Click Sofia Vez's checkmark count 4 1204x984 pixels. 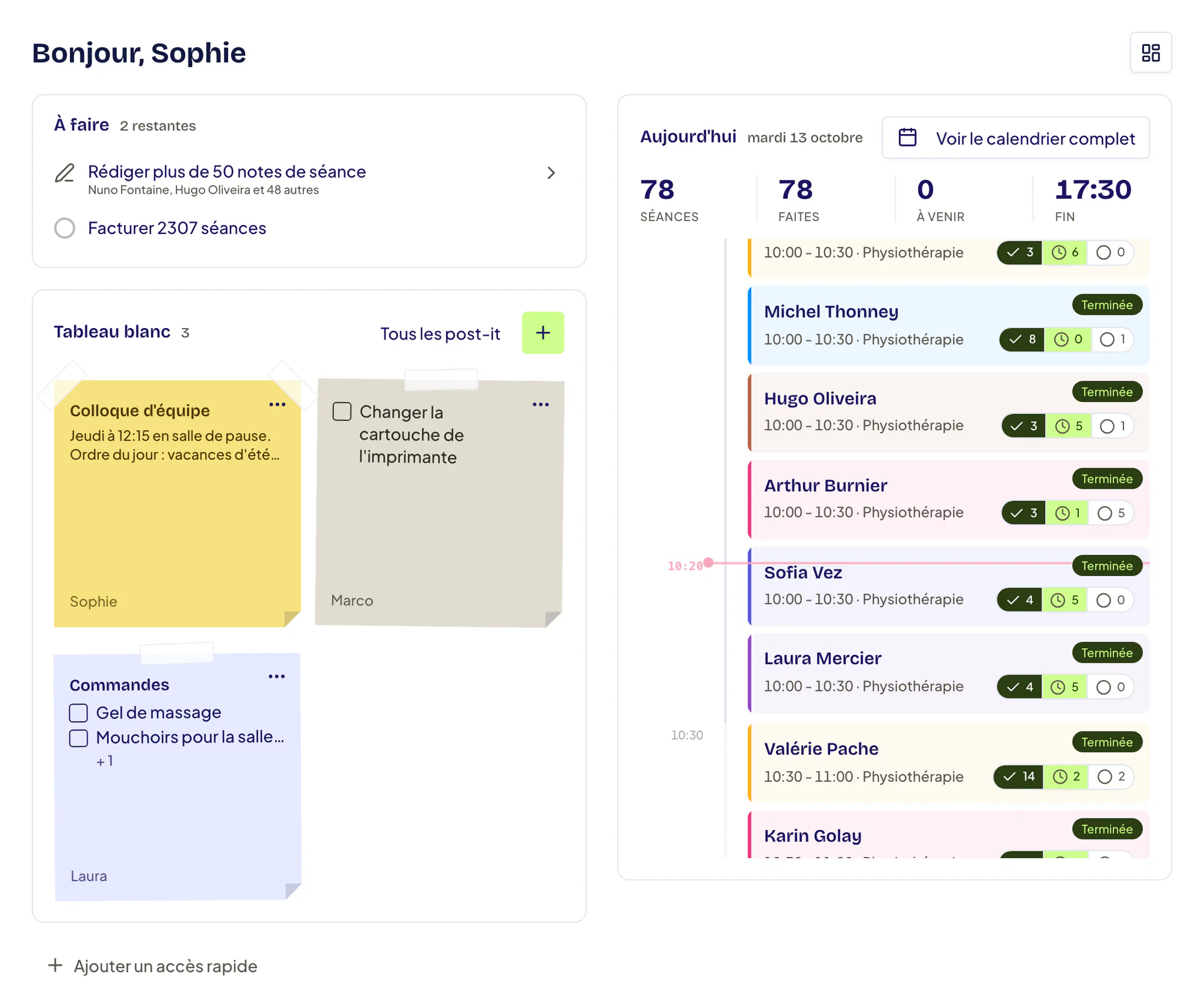point(1020,600)
